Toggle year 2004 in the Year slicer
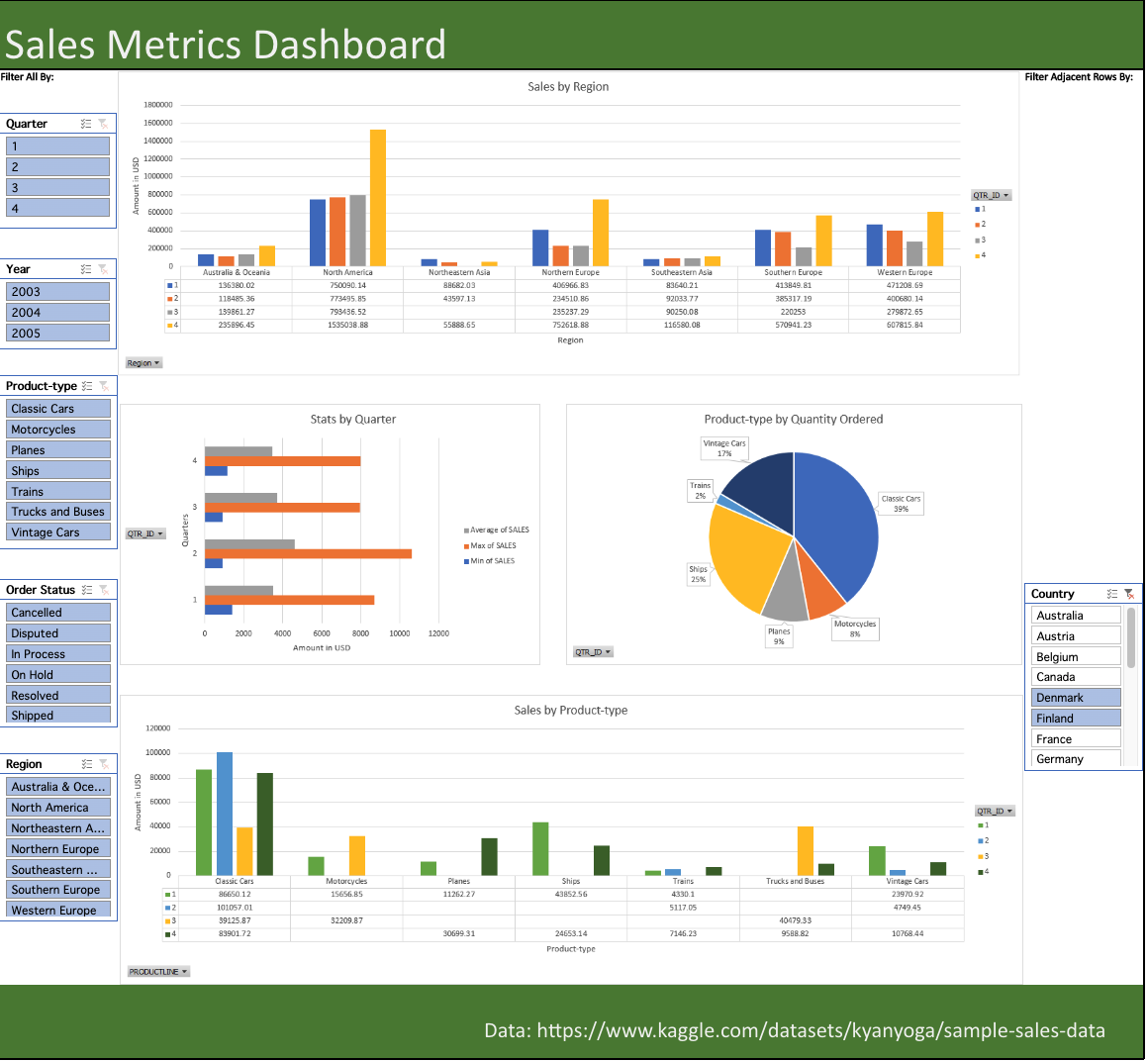The width and height of the screenshot is (1148, 1061). [x=58, y=313]
